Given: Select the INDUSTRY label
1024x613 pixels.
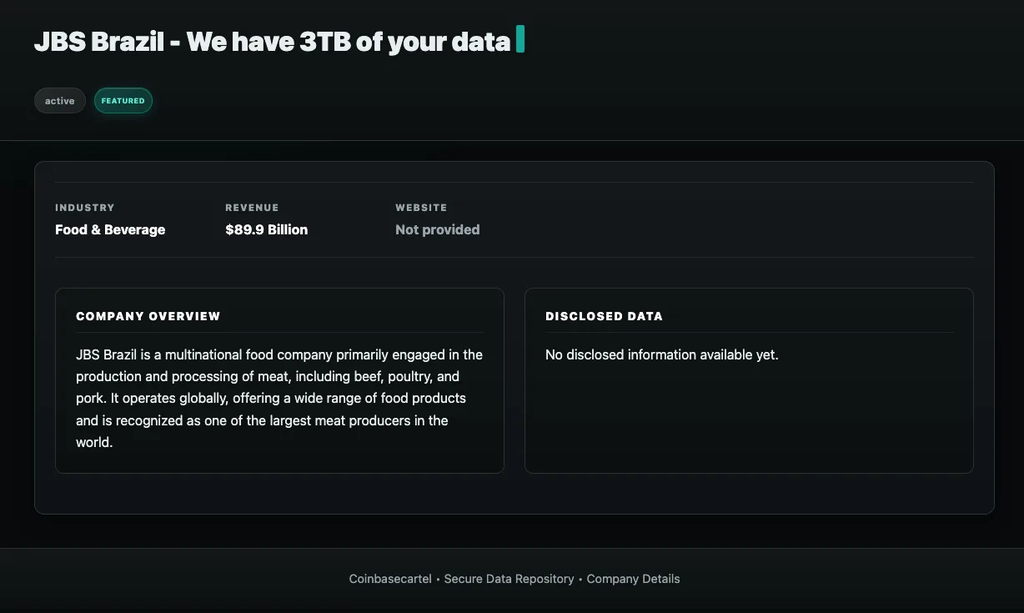Looking at the screenshot, I should click(85, 207).
